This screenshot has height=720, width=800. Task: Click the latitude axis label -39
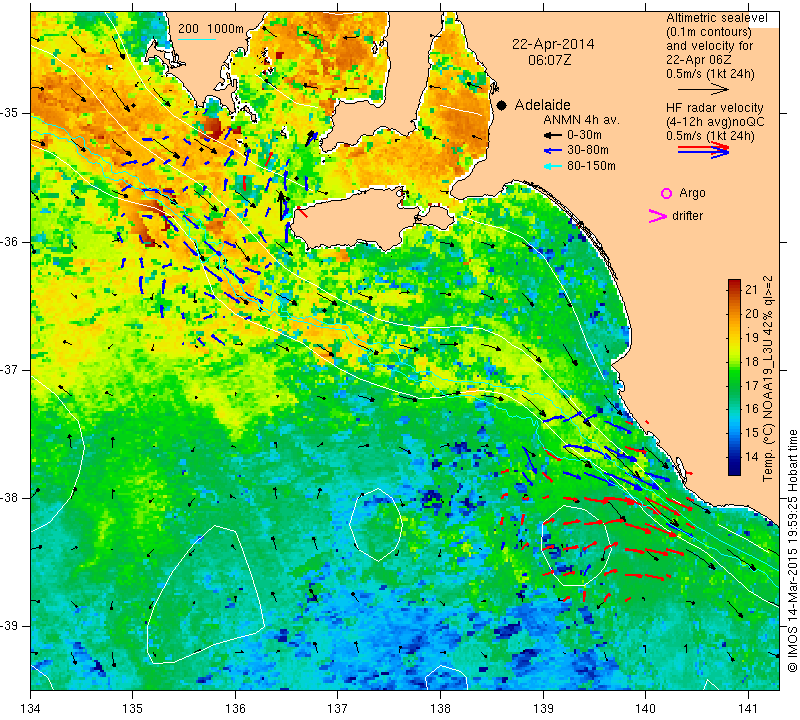11,626
